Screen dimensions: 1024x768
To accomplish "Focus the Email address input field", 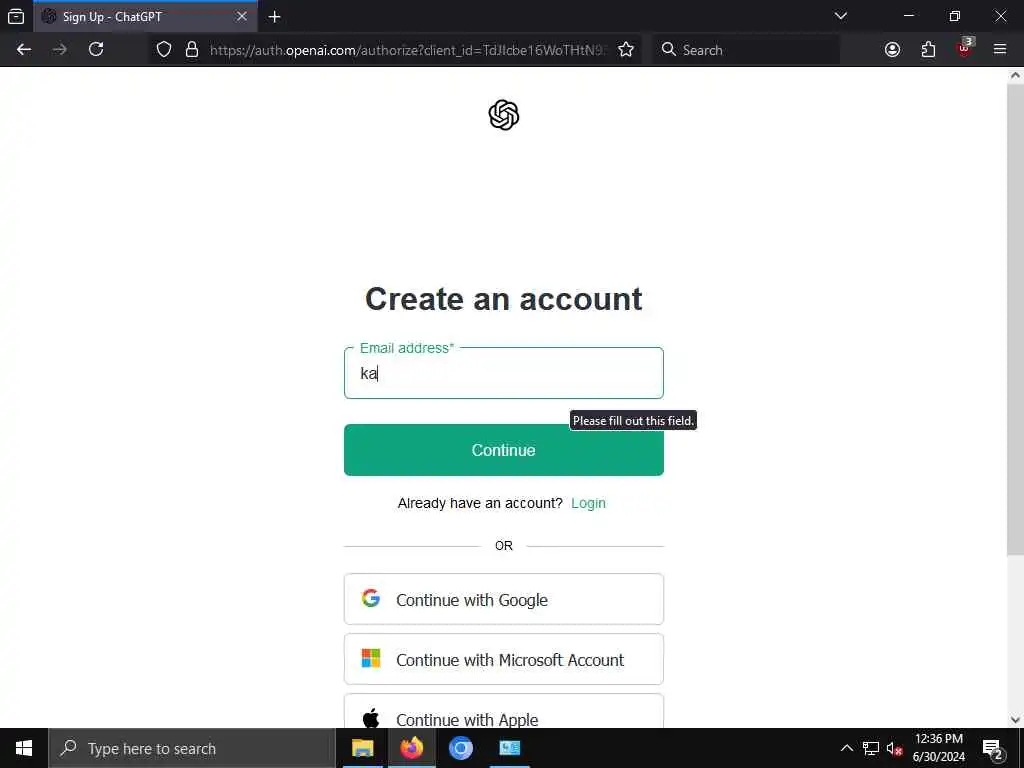I will pos(504,373).
